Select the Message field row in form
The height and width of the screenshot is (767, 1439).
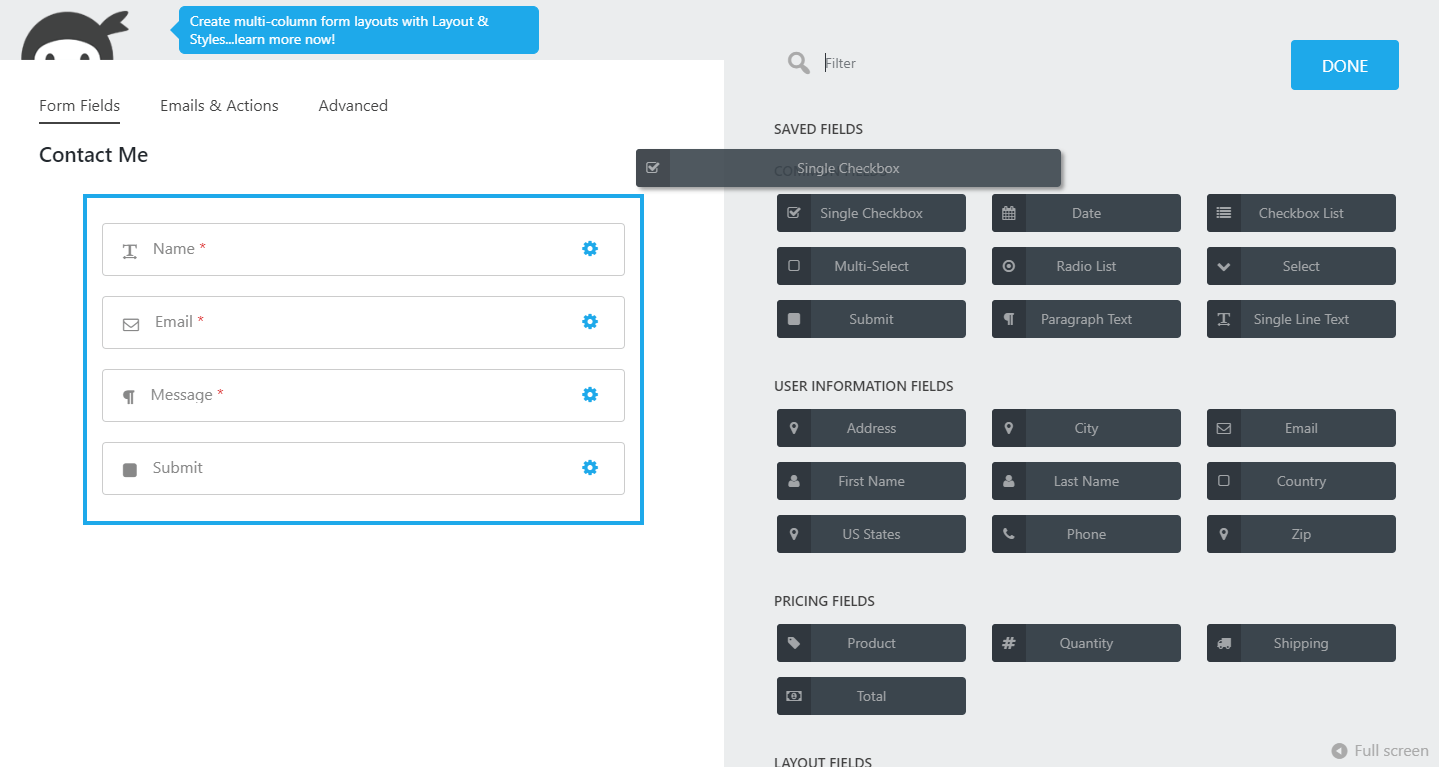363,395
